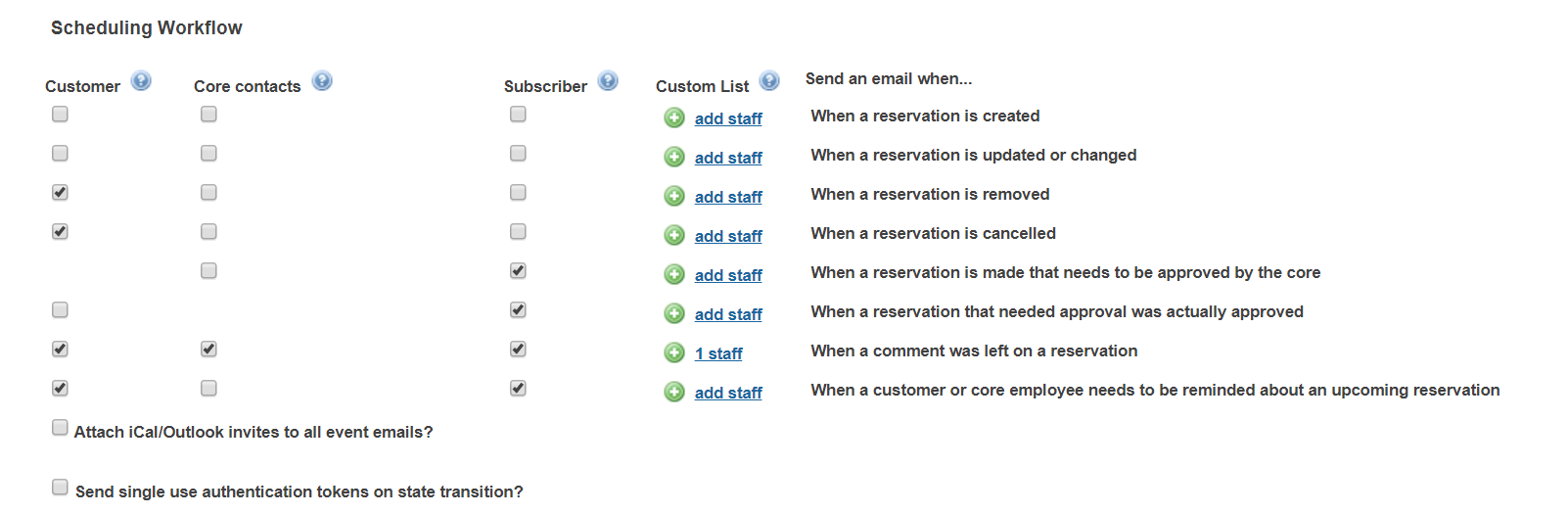Toggle single use authentication tokens checkbox
The image size is (1568, 514).
60,488
